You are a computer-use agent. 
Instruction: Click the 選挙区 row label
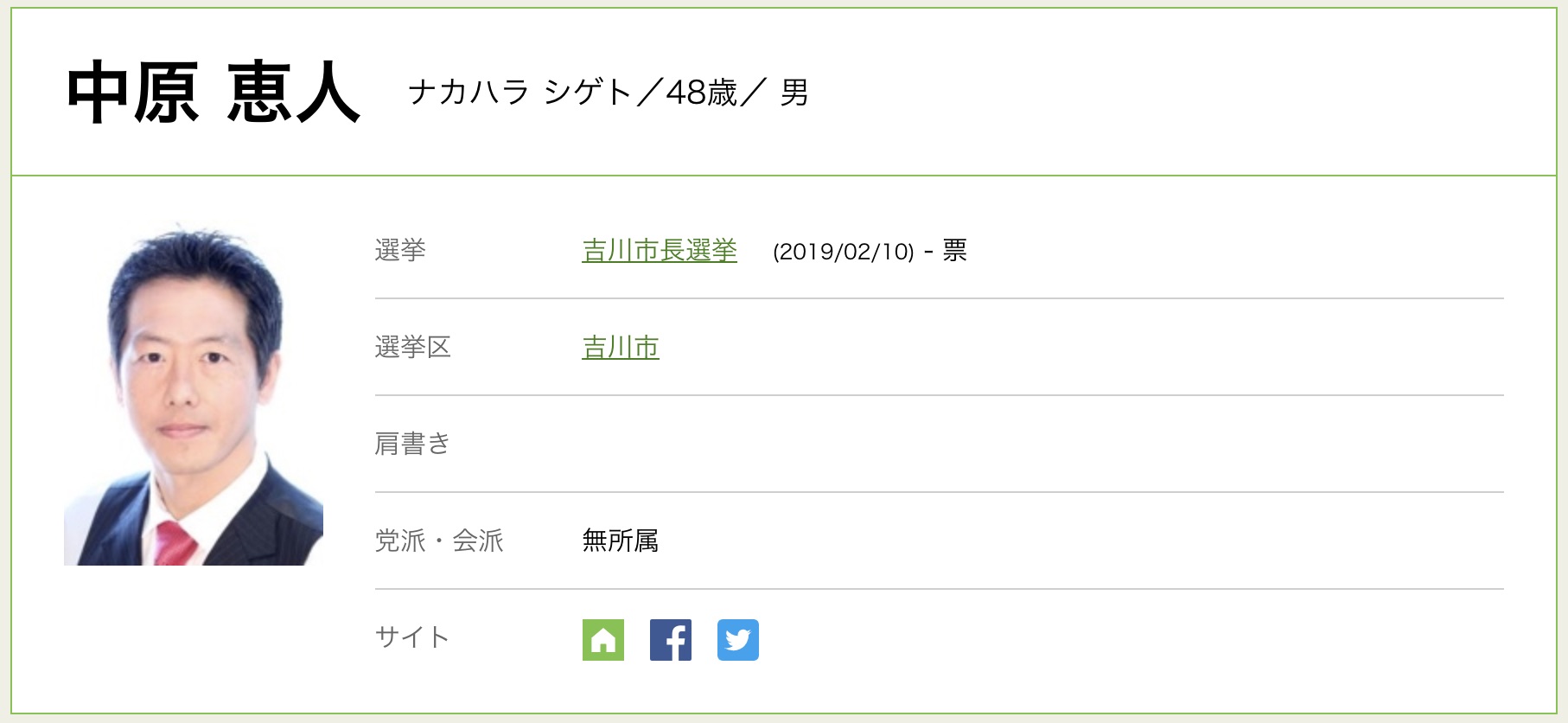(x=413, y=348)
